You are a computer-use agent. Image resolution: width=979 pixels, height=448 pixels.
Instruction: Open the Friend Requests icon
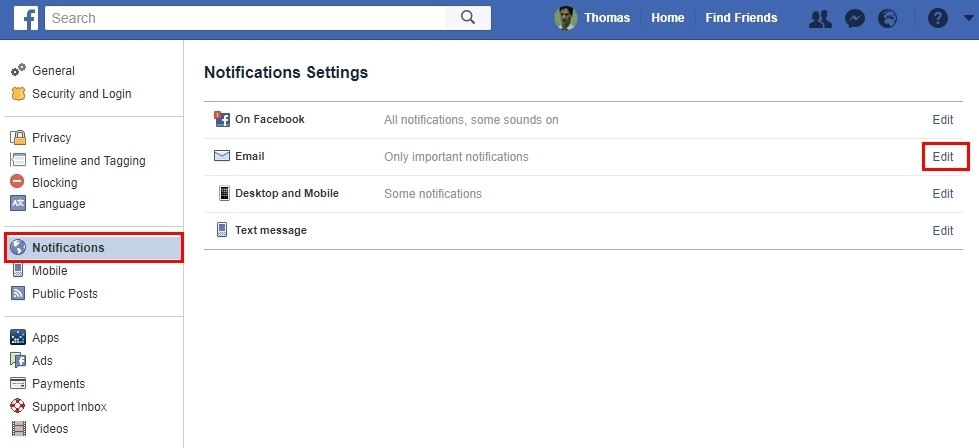[x=820, y=19]
